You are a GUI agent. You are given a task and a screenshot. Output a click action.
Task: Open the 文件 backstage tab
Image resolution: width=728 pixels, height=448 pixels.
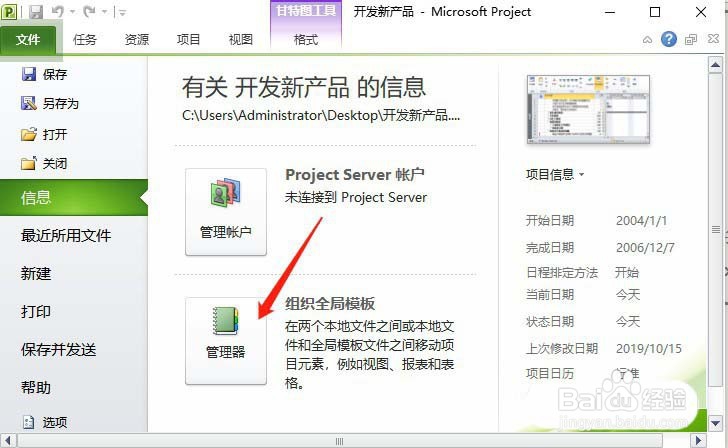[28, 40]
